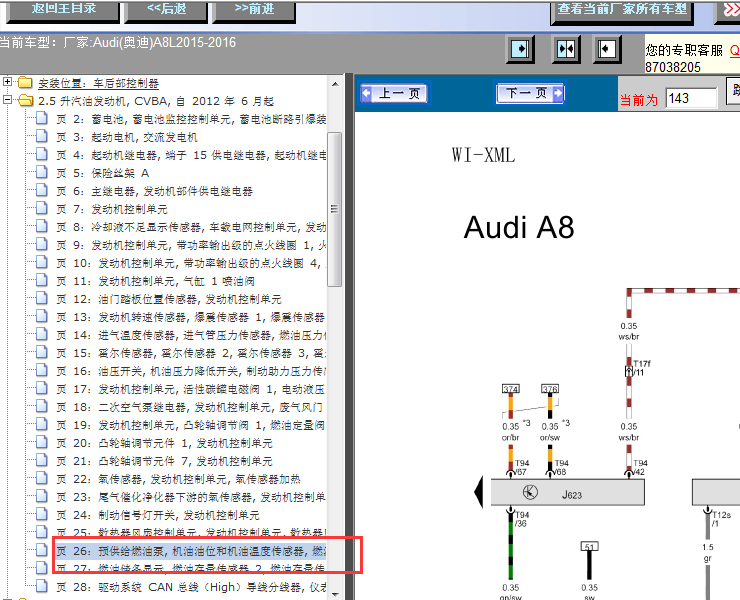Click document icon beside 页 23
This screenshot has height=600, width=740.
(x=42, y=496)
